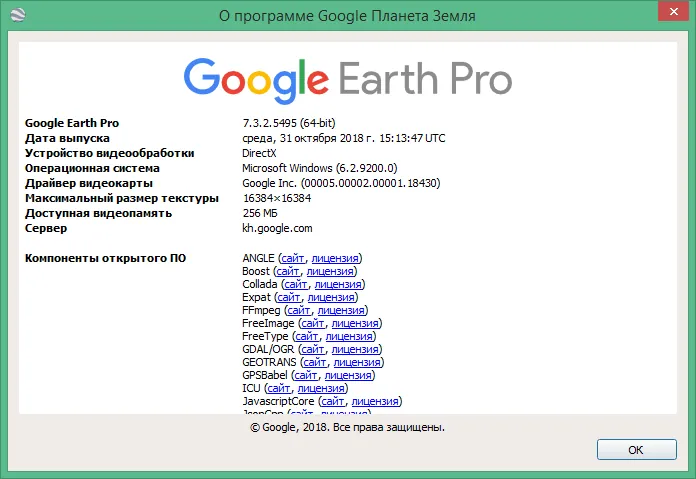Screen dimensions: 696x479
Task: Open the JavascriptCore license link
Action: click(375, 401)
